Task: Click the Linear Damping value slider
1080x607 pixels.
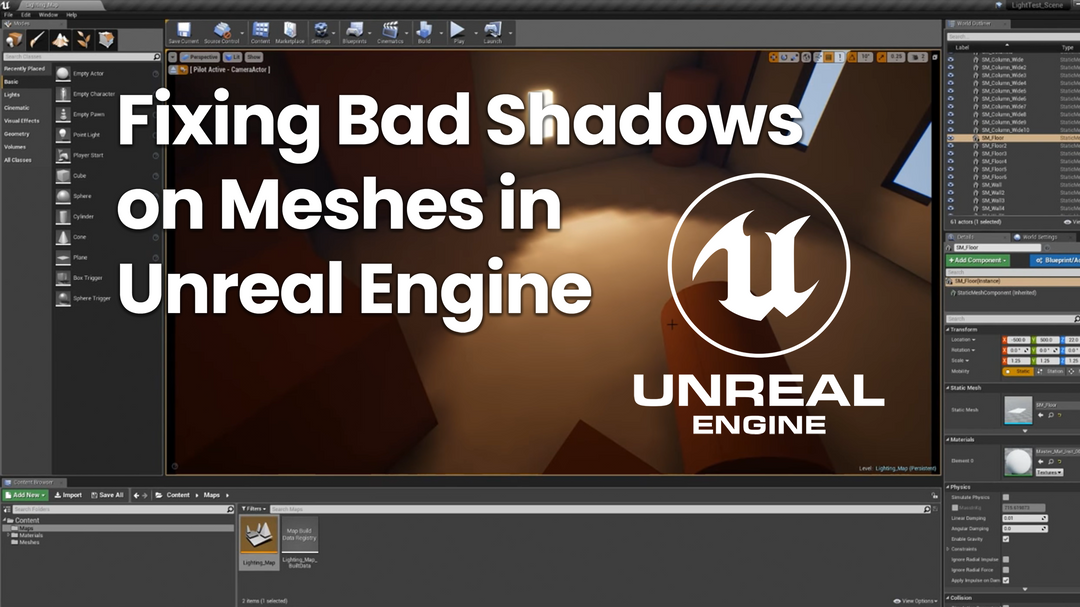Action: click(1025, 518)
